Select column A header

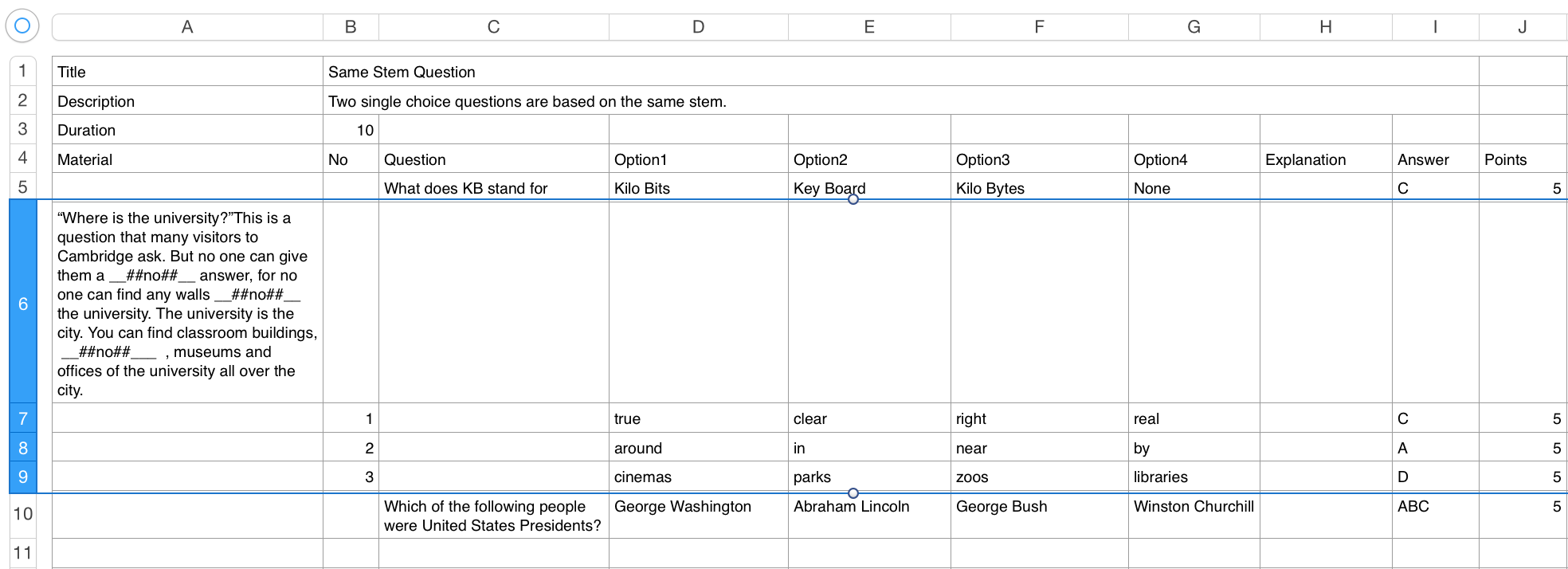[x=187, y=27]
